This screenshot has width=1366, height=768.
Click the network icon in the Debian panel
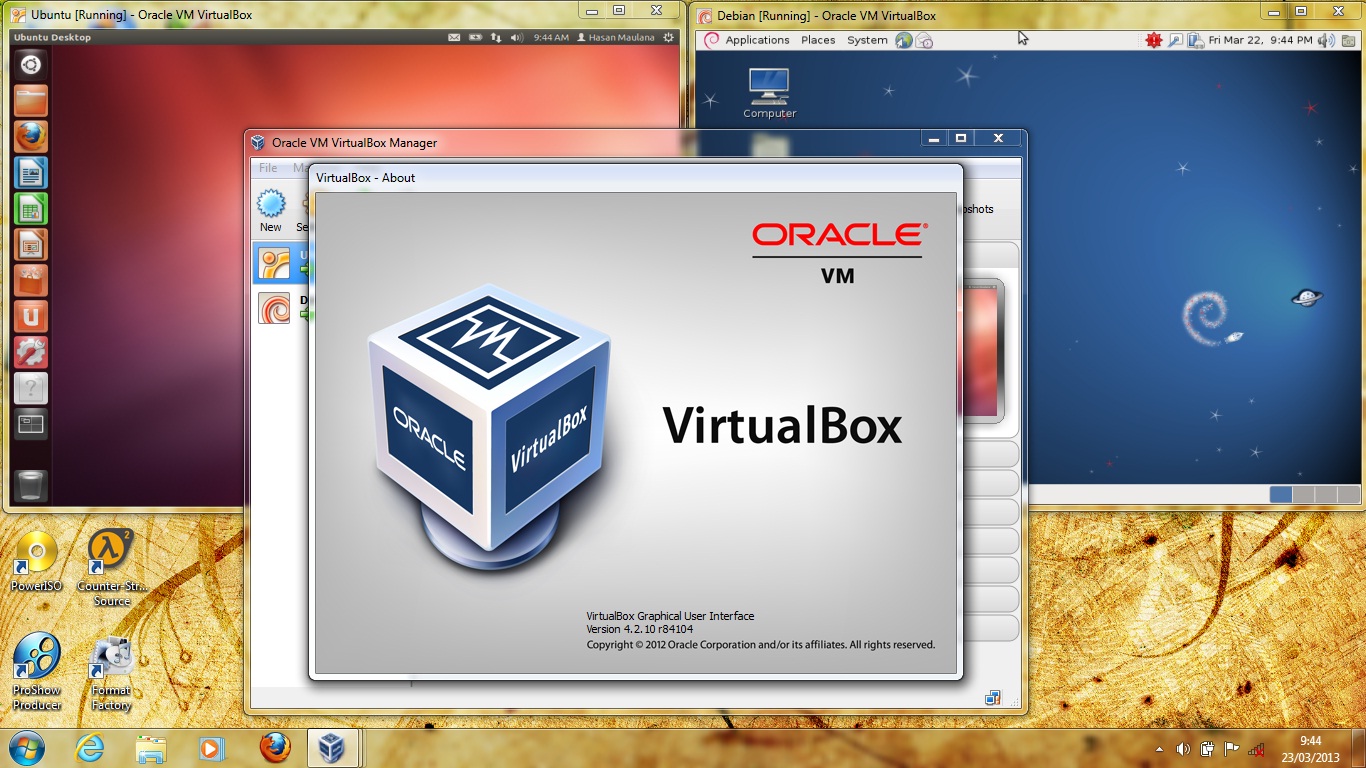coord(1195,40)
